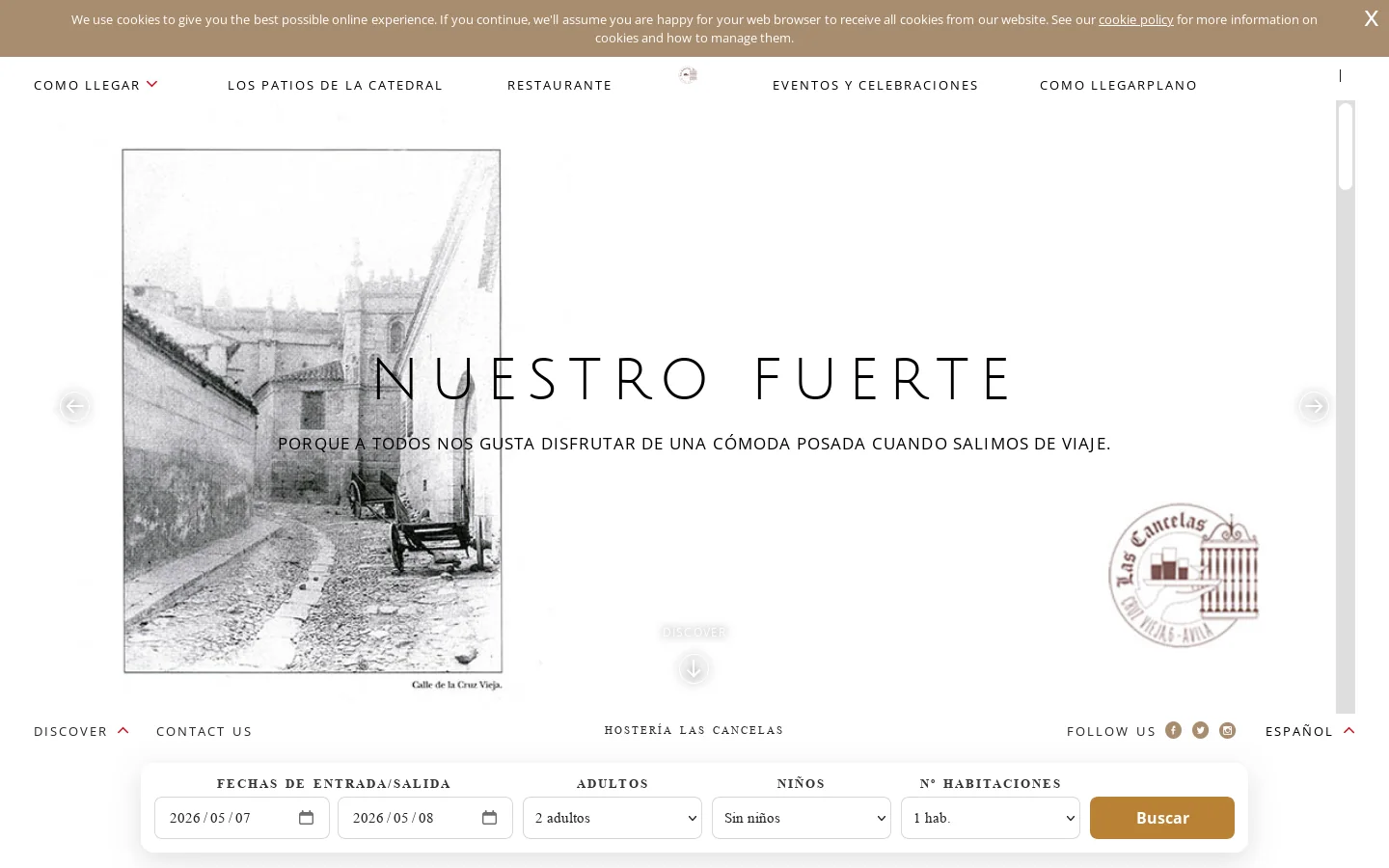This screenshot has height=868, width=1389.
Task: Open the Facebook page icon
Action: 1173,730
